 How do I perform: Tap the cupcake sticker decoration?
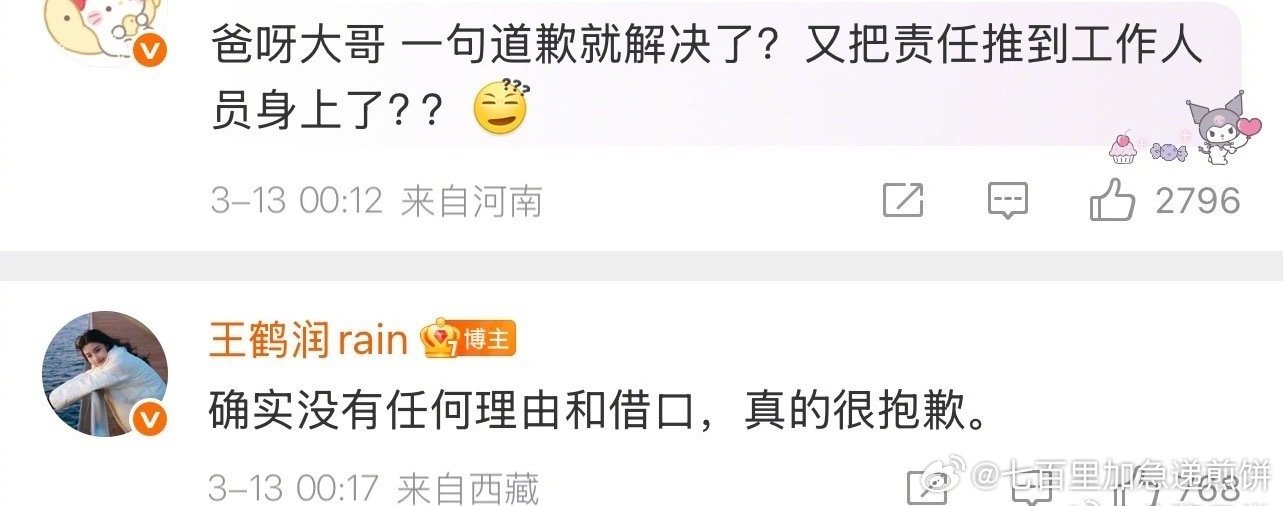click(x=1124, y=149)
